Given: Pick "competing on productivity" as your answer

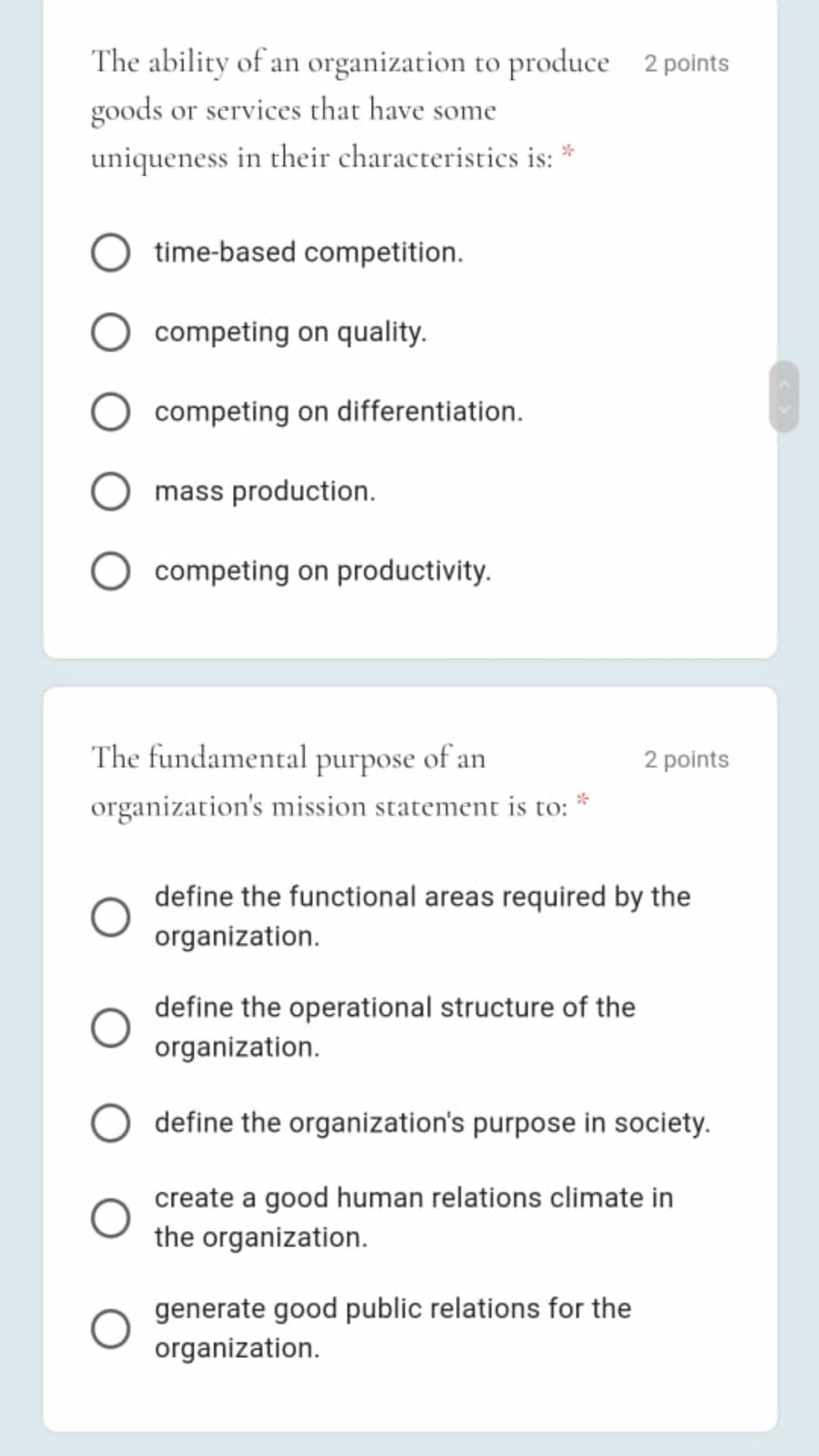Looking at the screenshot, I should click(111, 571).
